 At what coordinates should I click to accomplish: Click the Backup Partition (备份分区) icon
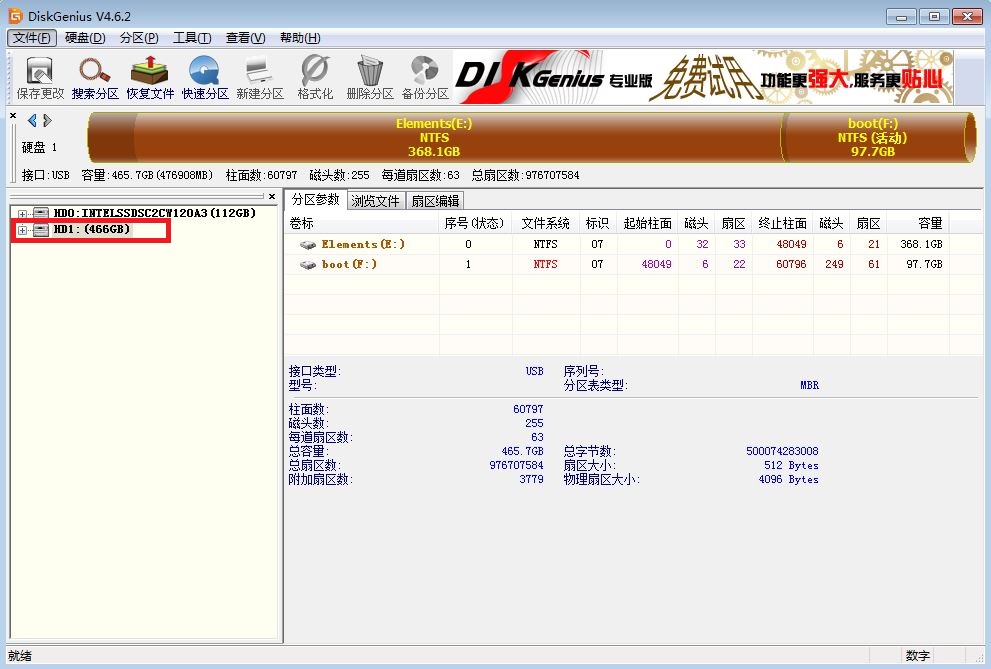(x=425, y=78)
